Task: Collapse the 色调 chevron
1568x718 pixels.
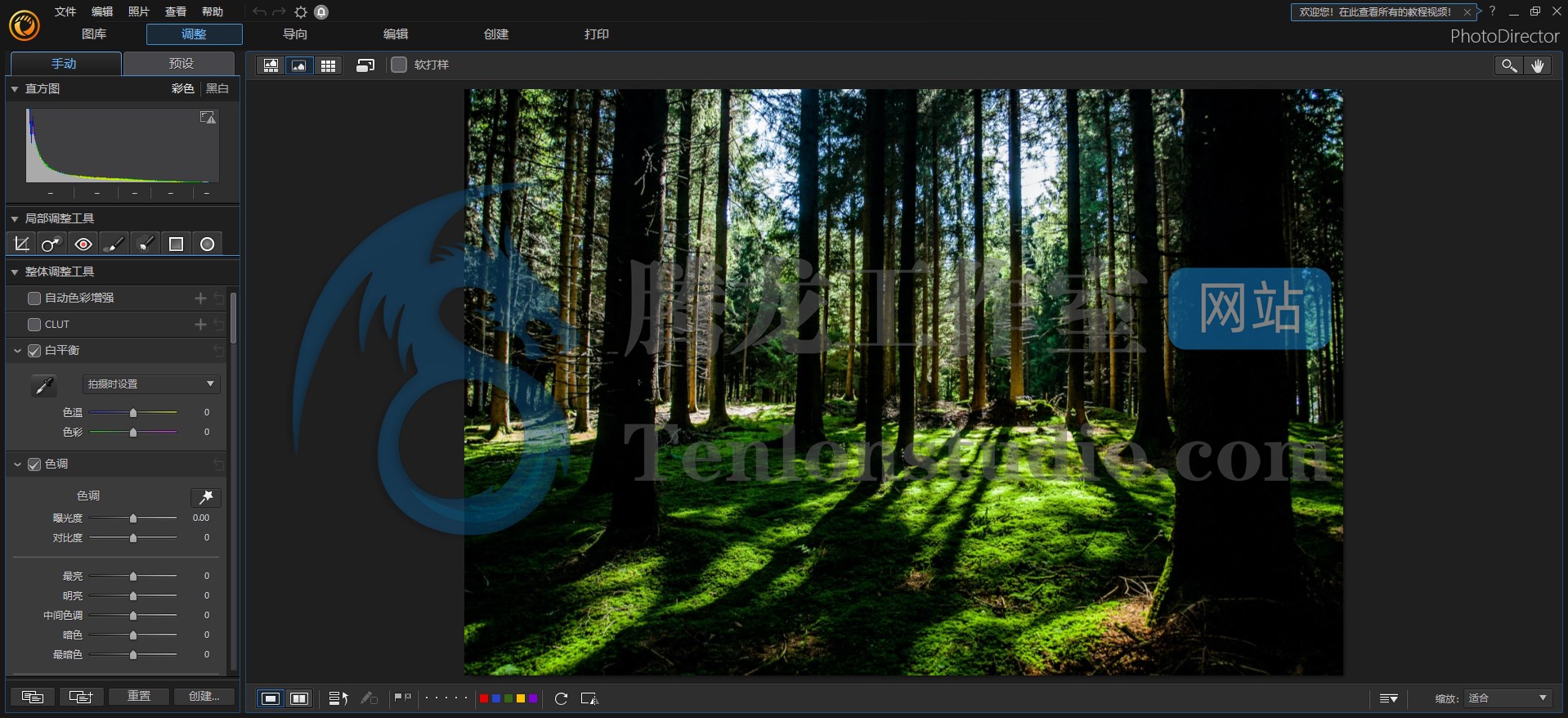Action: [x=17, y=464]
